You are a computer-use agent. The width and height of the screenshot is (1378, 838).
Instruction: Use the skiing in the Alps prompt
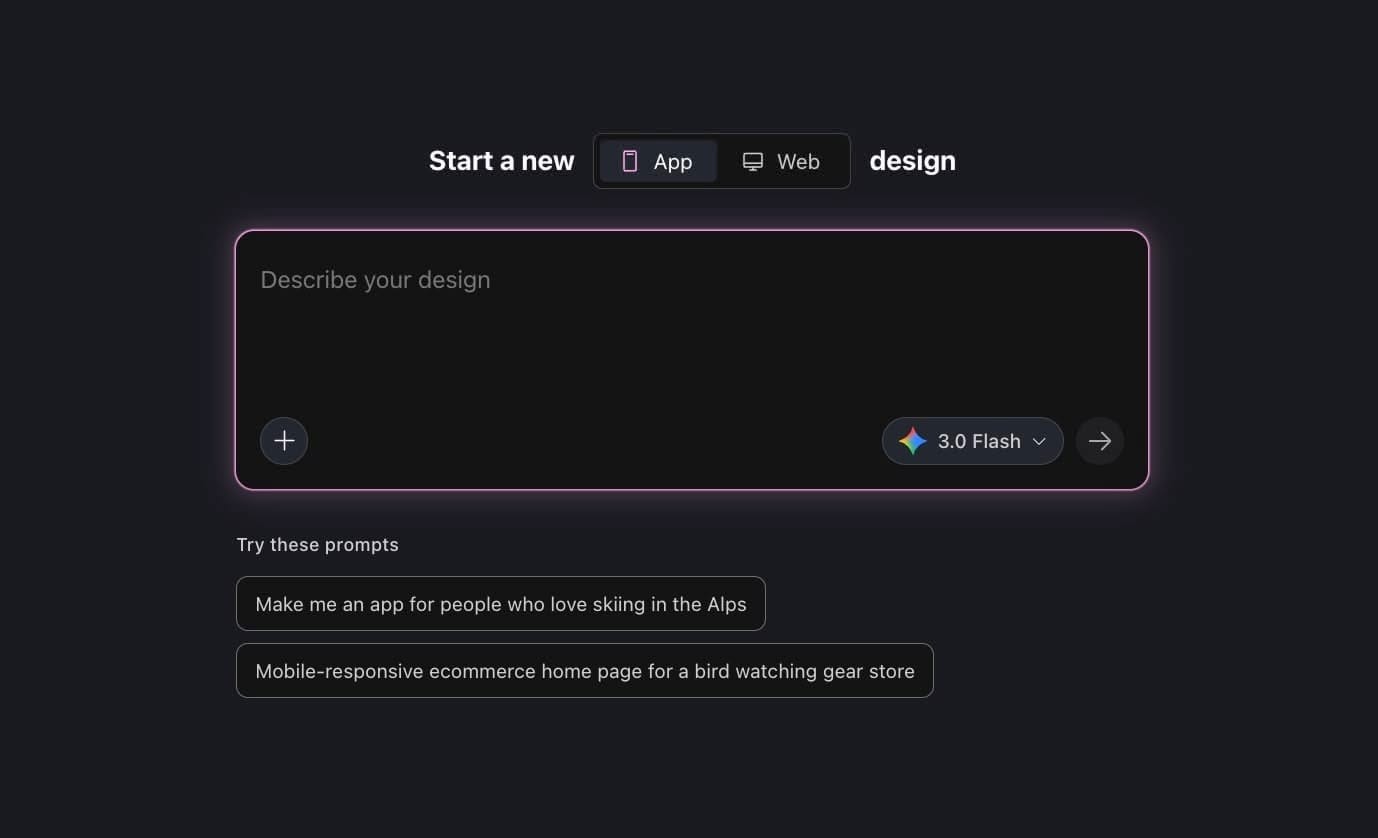click(x=500, y=604)
